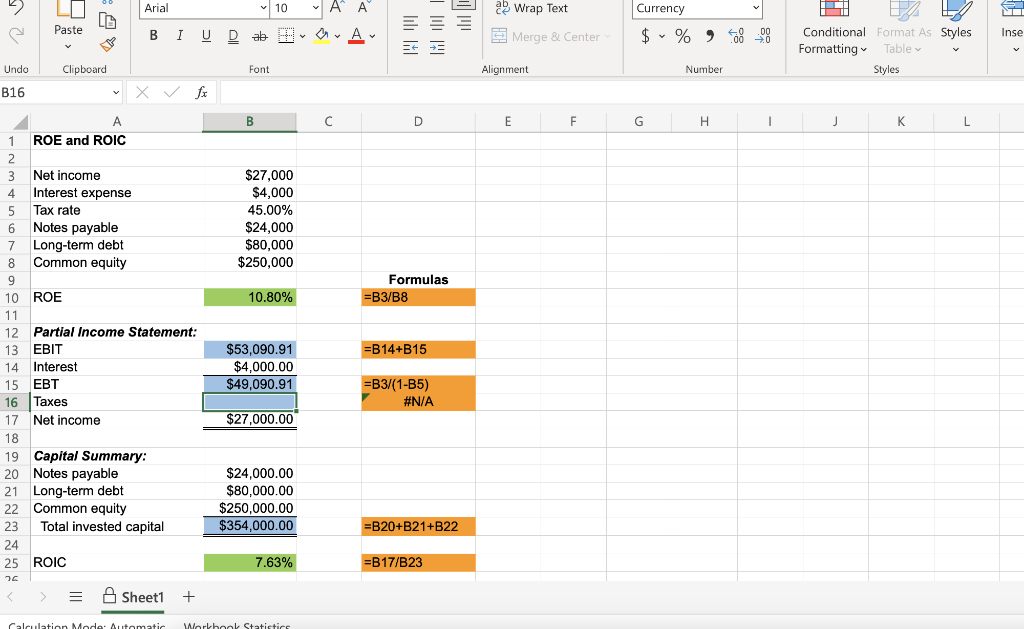Viewport: 1024px width, 629px height.
Task: Switch to the Sheet1 tab
Action: [x=140, y=597]
